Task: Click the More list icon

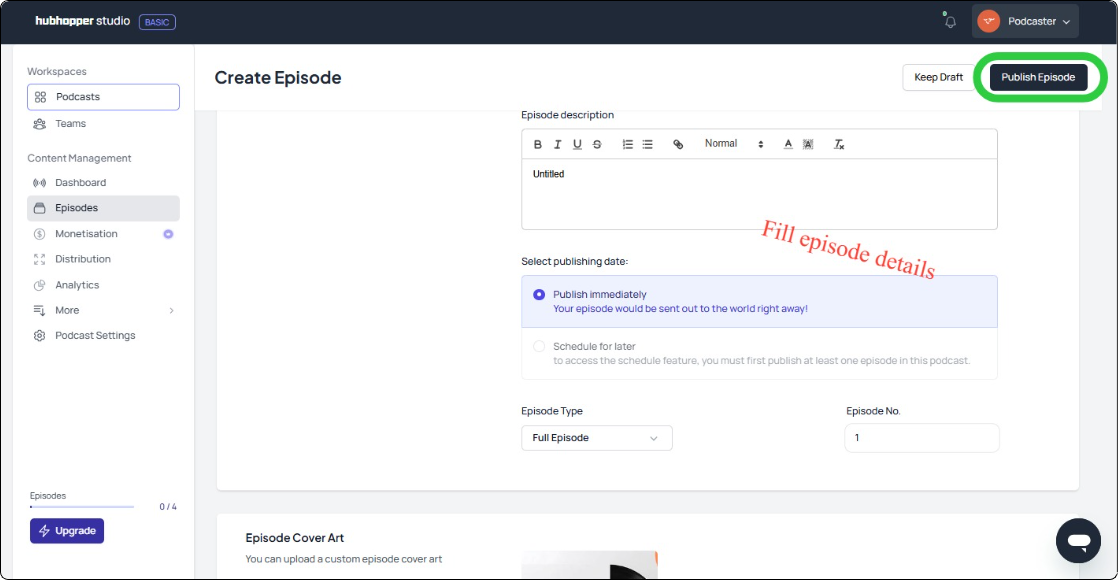Action: (40, 310)
